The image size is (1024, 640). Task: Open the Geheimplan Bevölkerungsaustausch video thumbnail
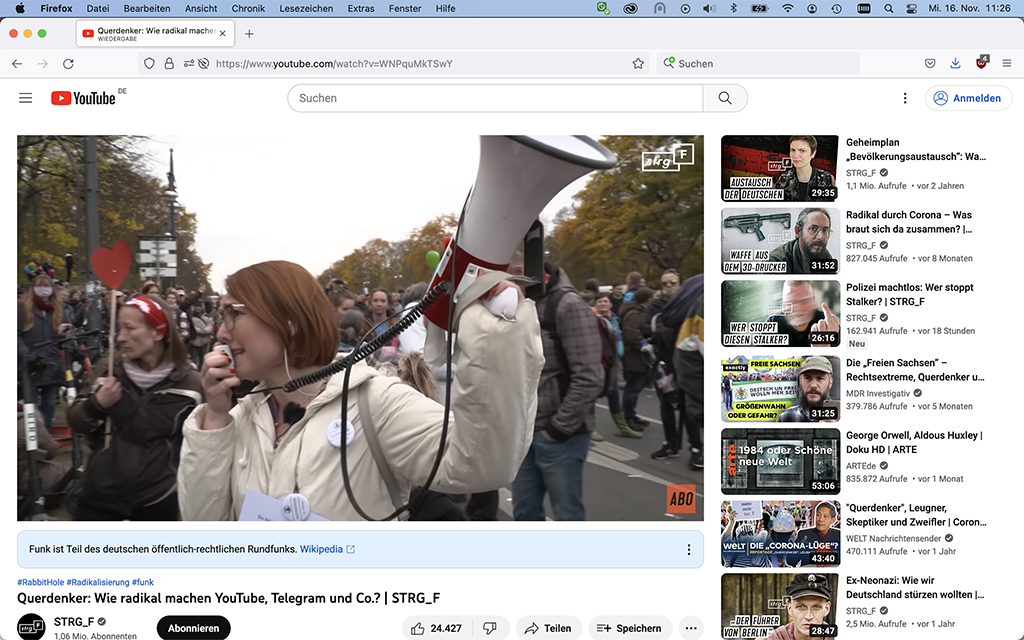[x=780, y=168]
